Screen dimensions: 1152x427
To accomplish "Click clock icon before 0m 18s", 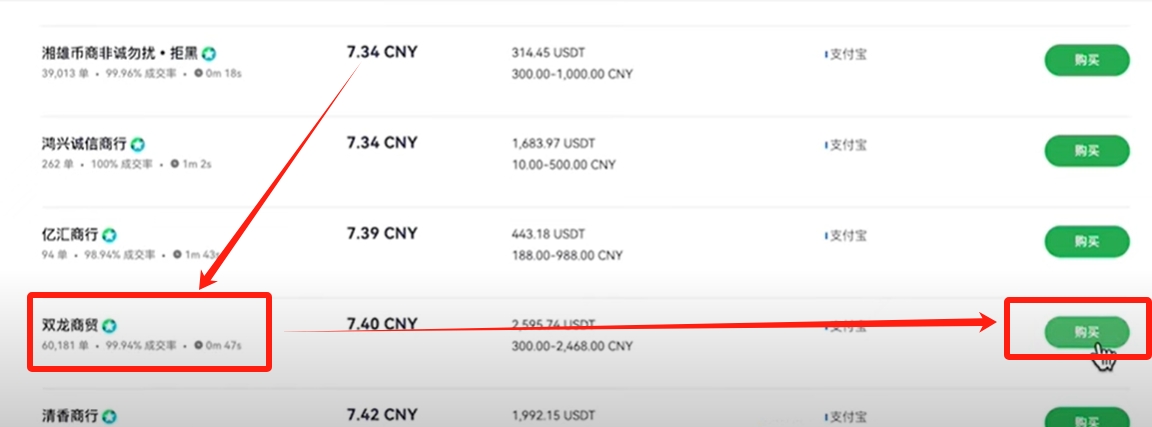I will (x=198, y=73).
